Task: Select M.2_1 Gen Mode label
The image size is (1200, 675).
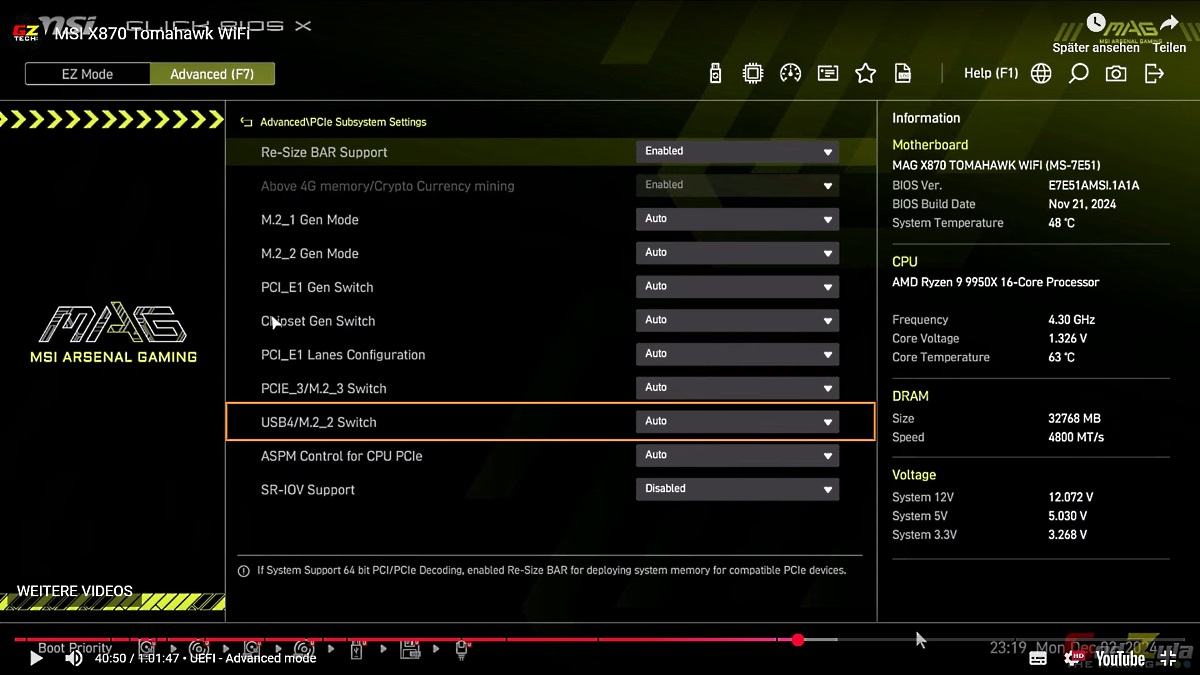Action: pyautogui.click(x=310, y=220)
